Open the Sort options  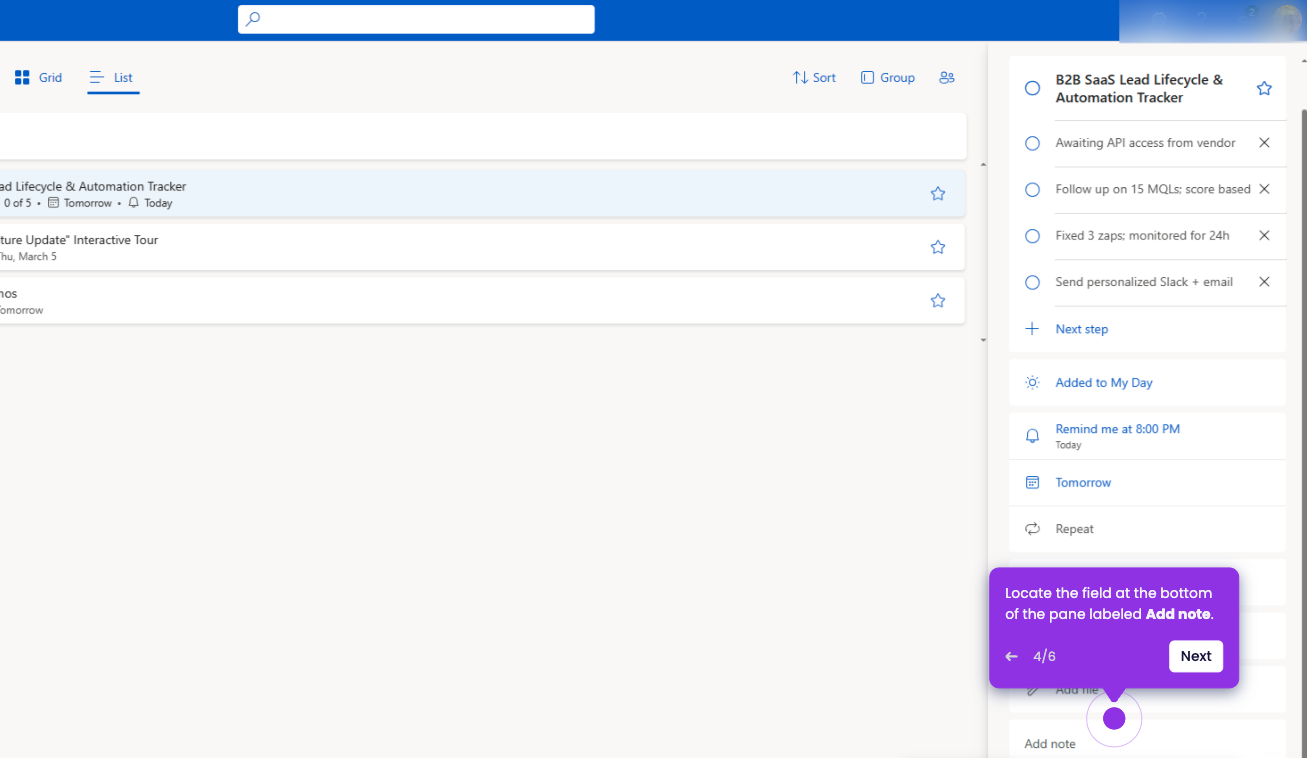814,77
